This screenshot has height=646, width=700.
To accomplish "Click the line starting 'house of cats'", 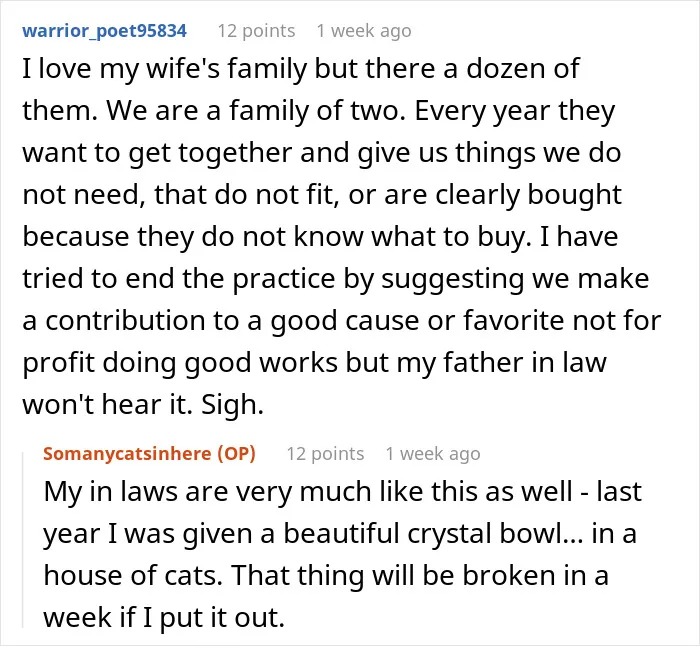I will pos(326,575).
